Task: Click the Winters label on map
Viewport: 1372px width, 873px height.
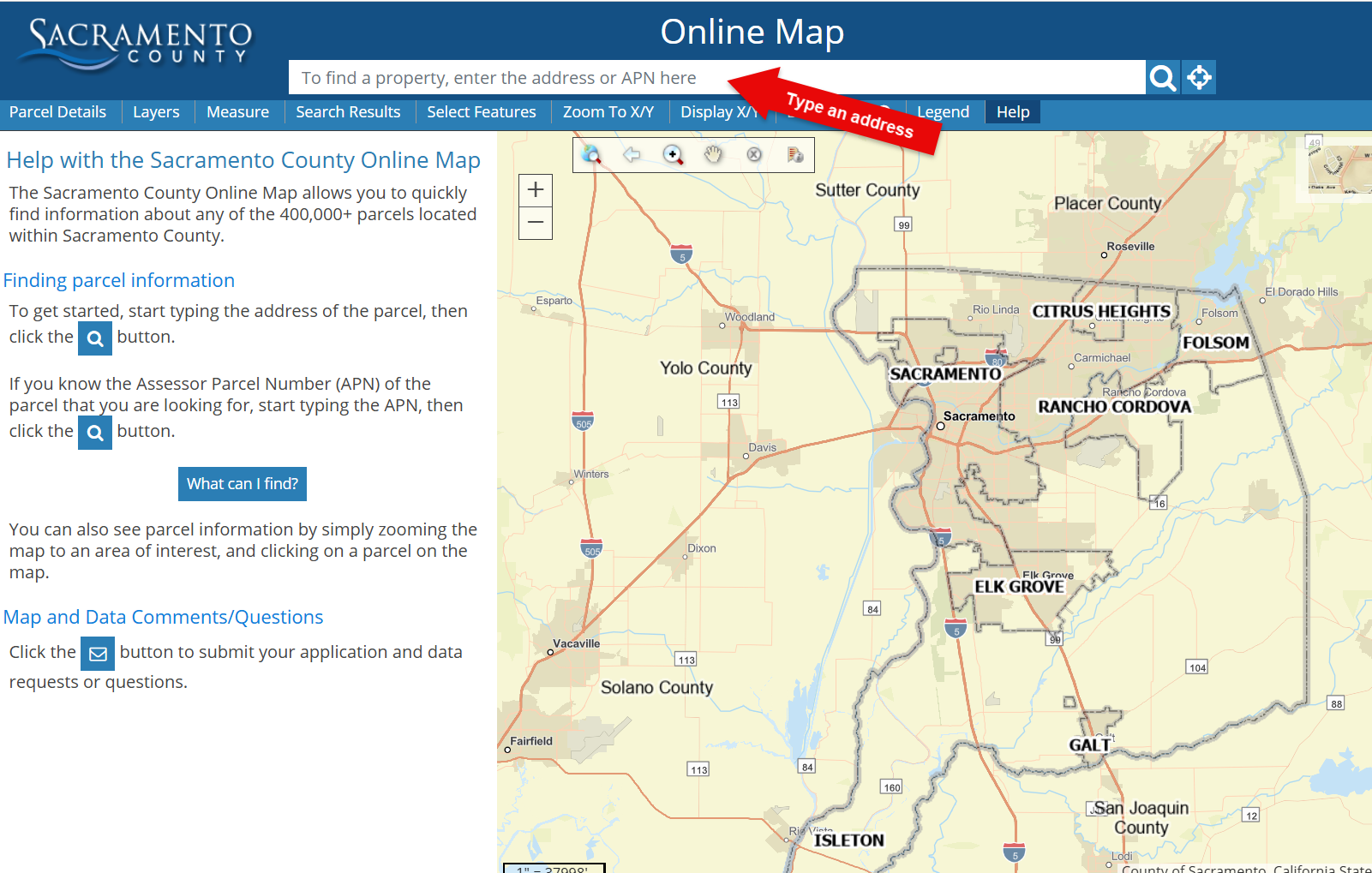Action: [x=591, y=474]
